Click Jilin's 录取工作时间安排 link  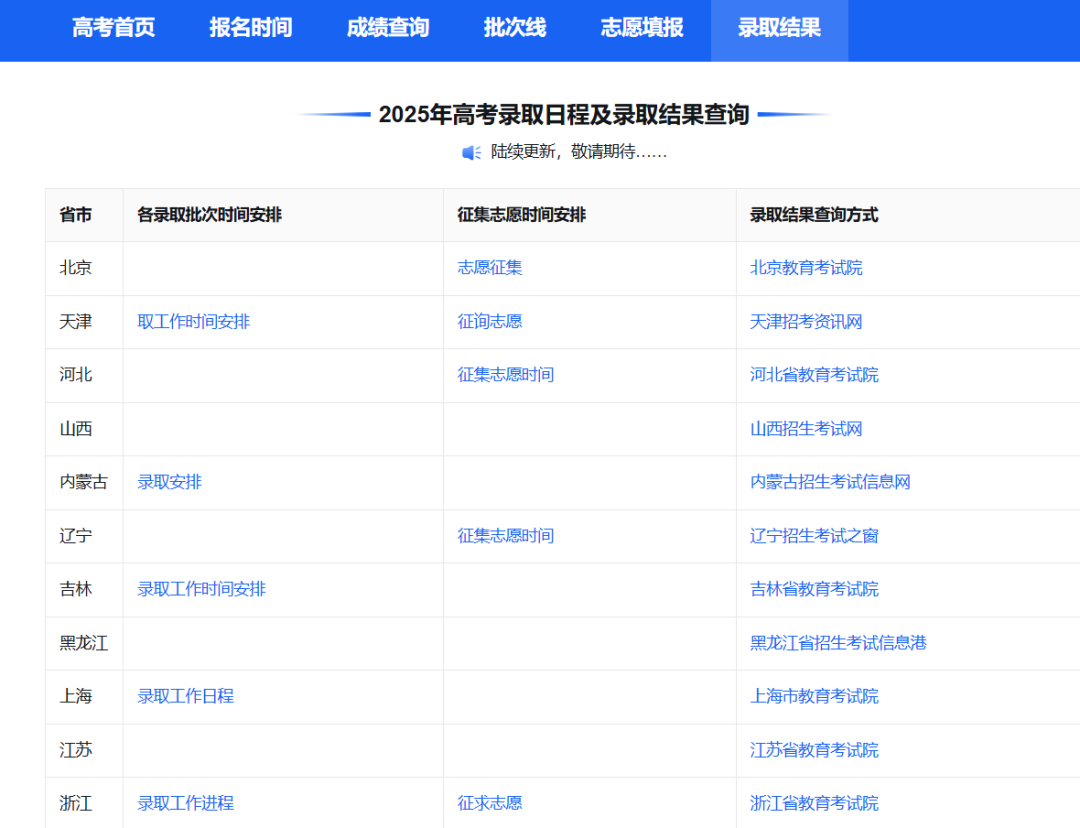pos(201,589)
